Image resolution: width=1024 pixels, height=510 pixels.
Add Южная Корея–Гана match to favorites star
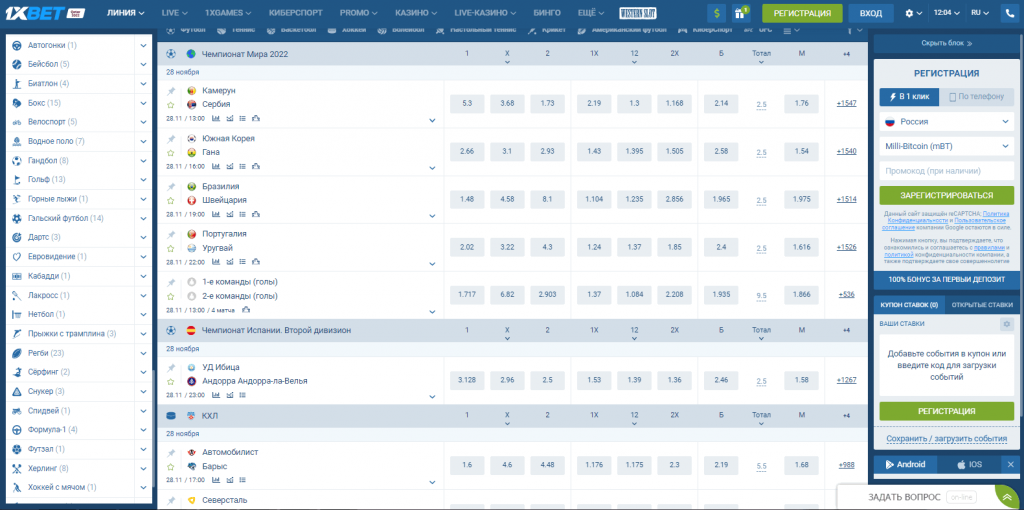(x=171, y=152)
